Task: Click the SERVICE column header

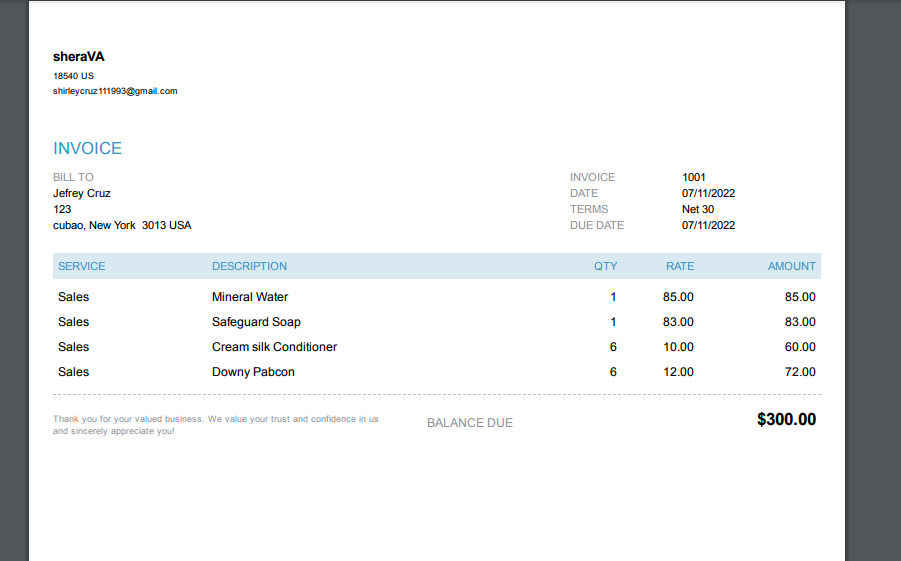Action: (82, 266)
